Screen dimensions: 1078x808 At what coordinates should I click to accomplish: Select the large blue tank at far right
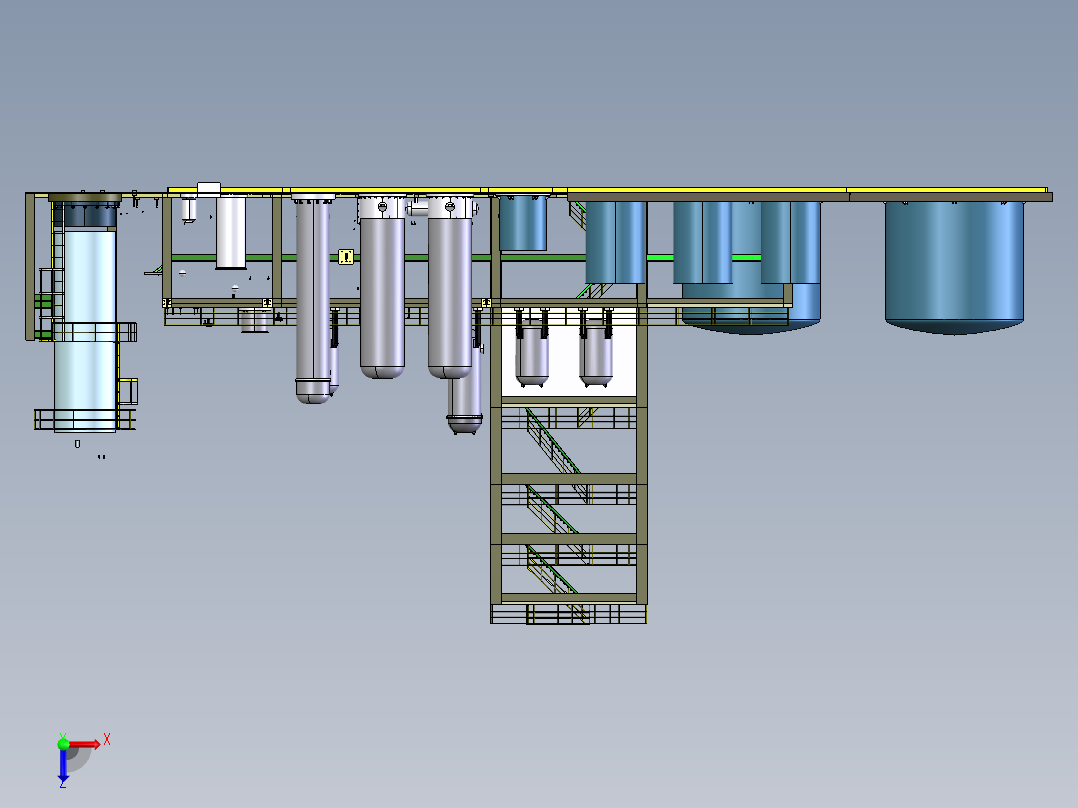pyautogui.click(x=954, y=266)
